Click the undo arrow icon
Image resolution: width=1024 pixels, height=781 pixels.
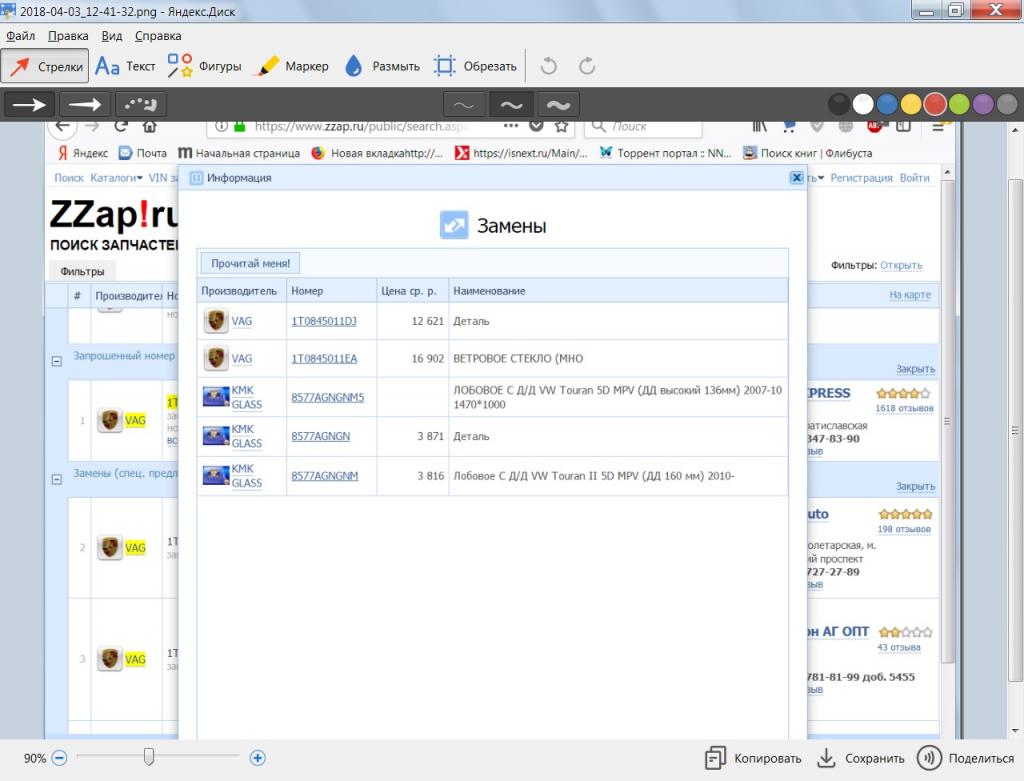[x=549, y=66]
